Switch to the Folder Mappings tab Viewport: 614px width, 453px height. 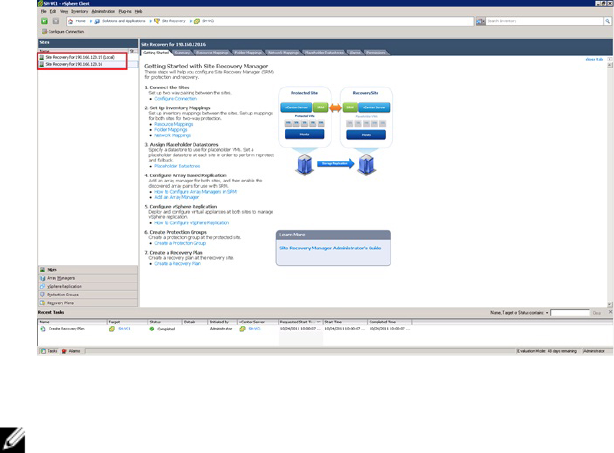pos(248,52)
